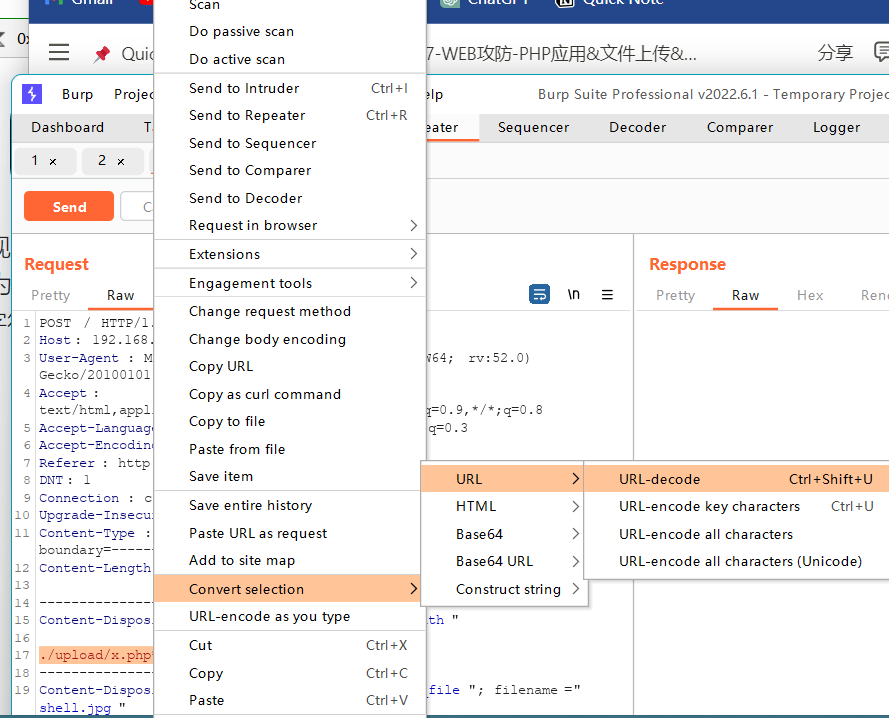
Task: Expand the Base64 URL submenu
Action: tap(504, 561)
